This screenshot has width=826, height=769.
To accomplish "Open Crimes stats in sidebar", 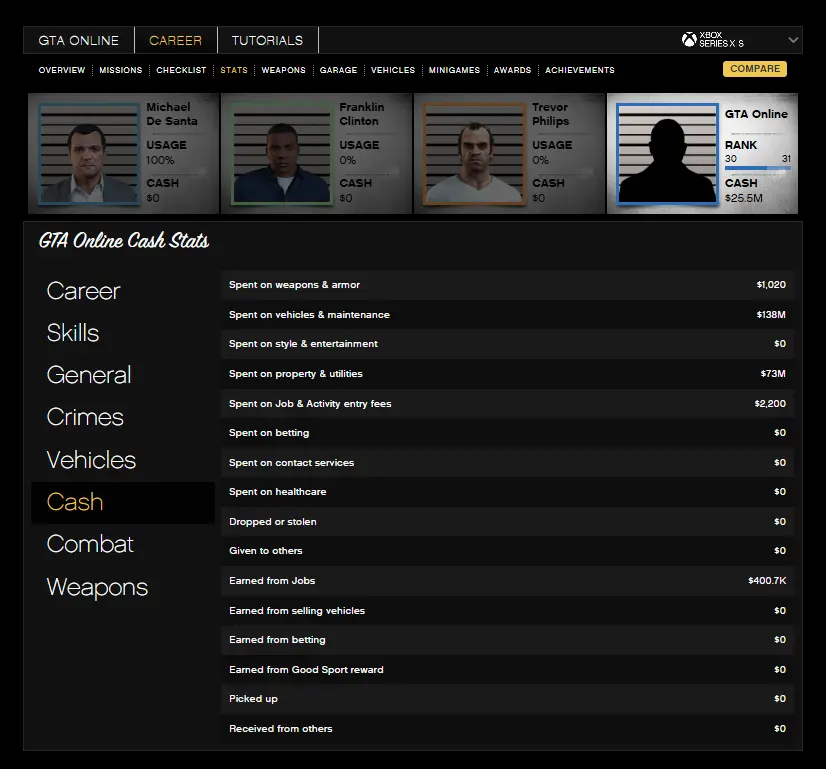I will [x=85, y=417].
